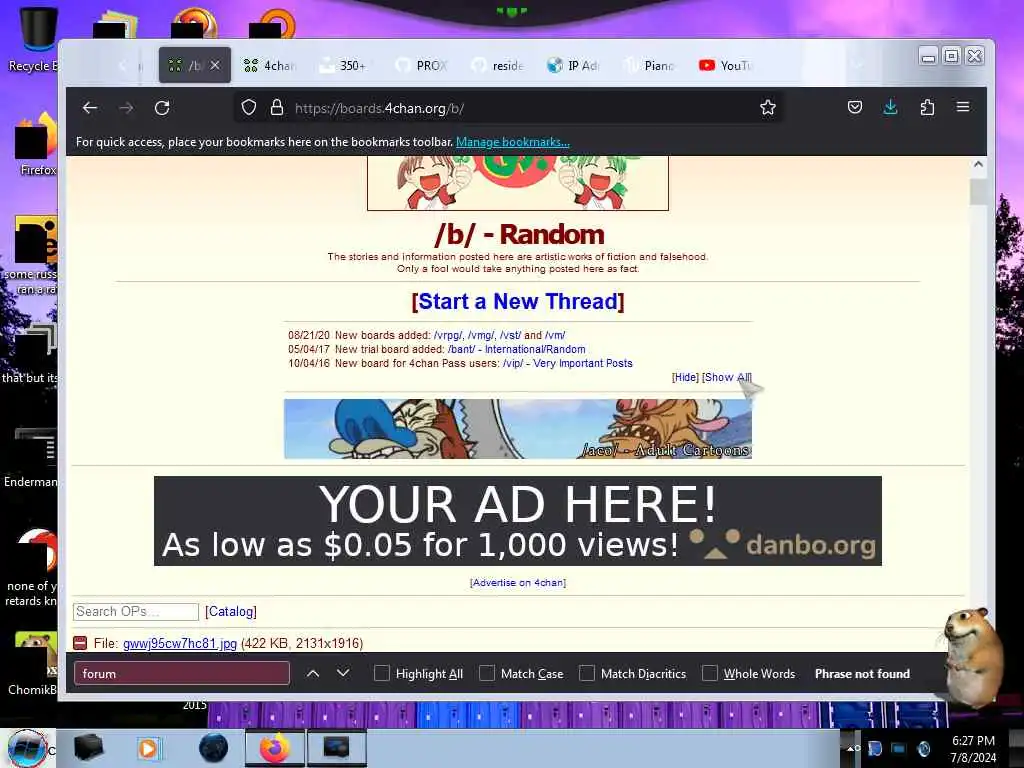Enable Highlight All checkbox
Viewport: 1024px width, 768px height.
tap(382, 673)
